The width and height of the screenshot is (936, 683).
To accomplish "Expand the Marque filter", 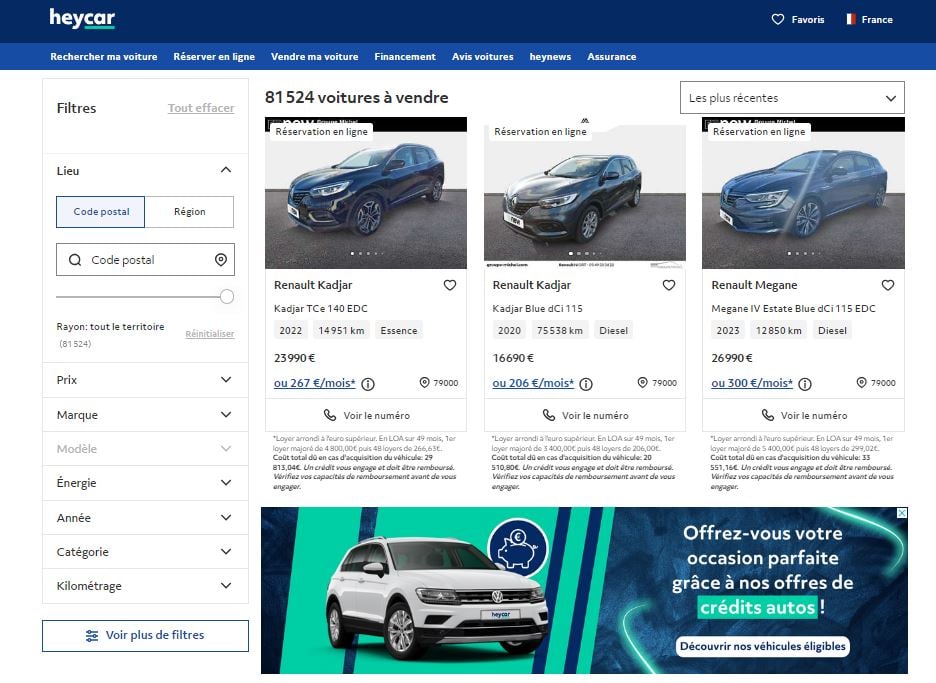I will 145,414.
